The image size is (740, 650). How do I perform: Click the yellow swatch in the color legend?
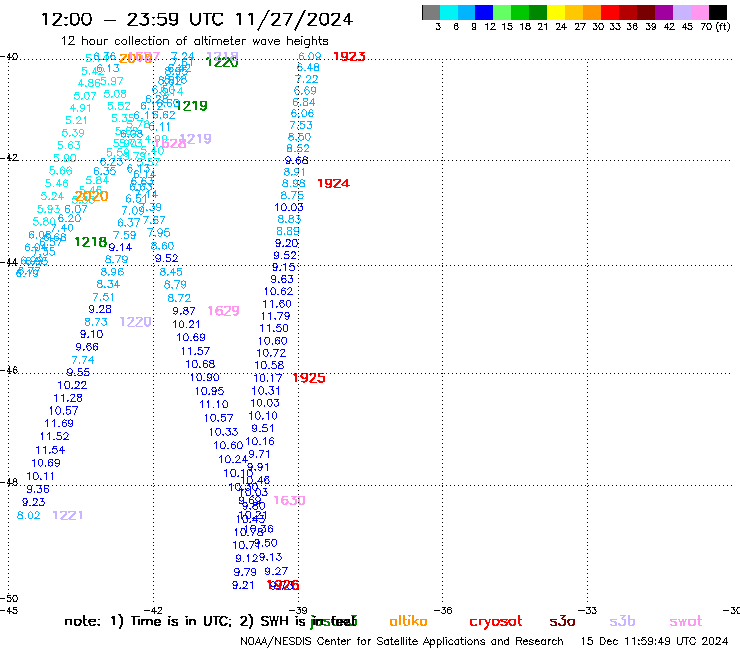556,12
